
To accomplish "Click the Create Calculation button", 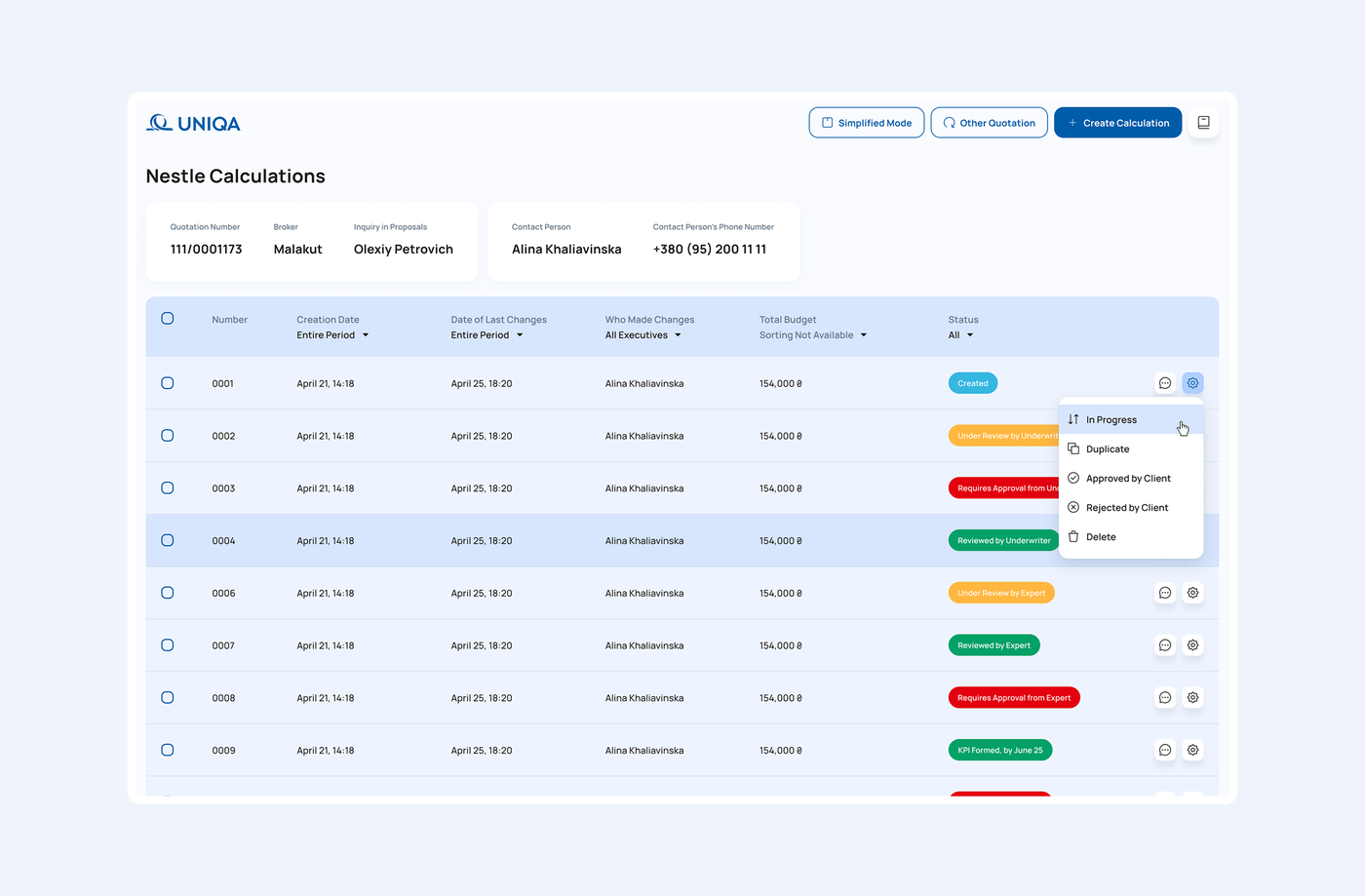I will pos(1117,123).
